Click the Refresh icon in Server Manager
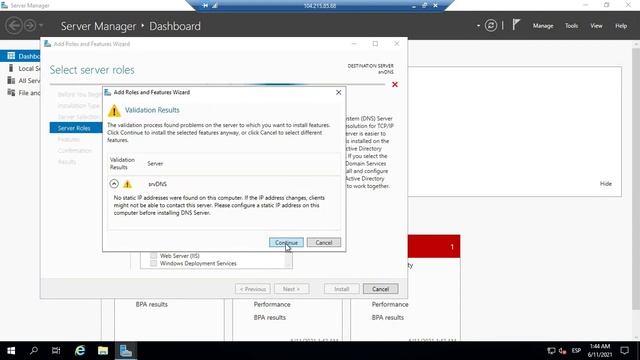This screenshot has width=640, height=360. 491,26
